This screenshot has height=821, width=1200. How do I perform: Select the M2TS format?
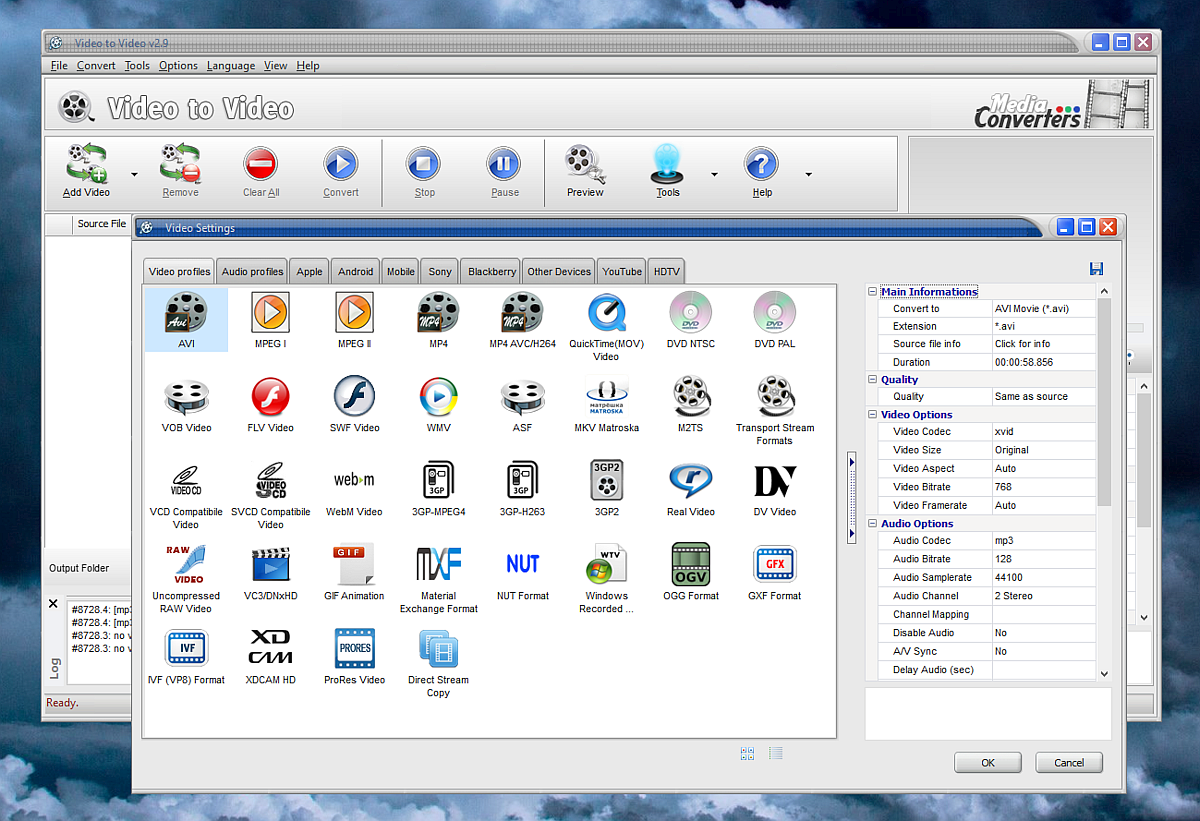pyautogui.click(x=690, y=404)
